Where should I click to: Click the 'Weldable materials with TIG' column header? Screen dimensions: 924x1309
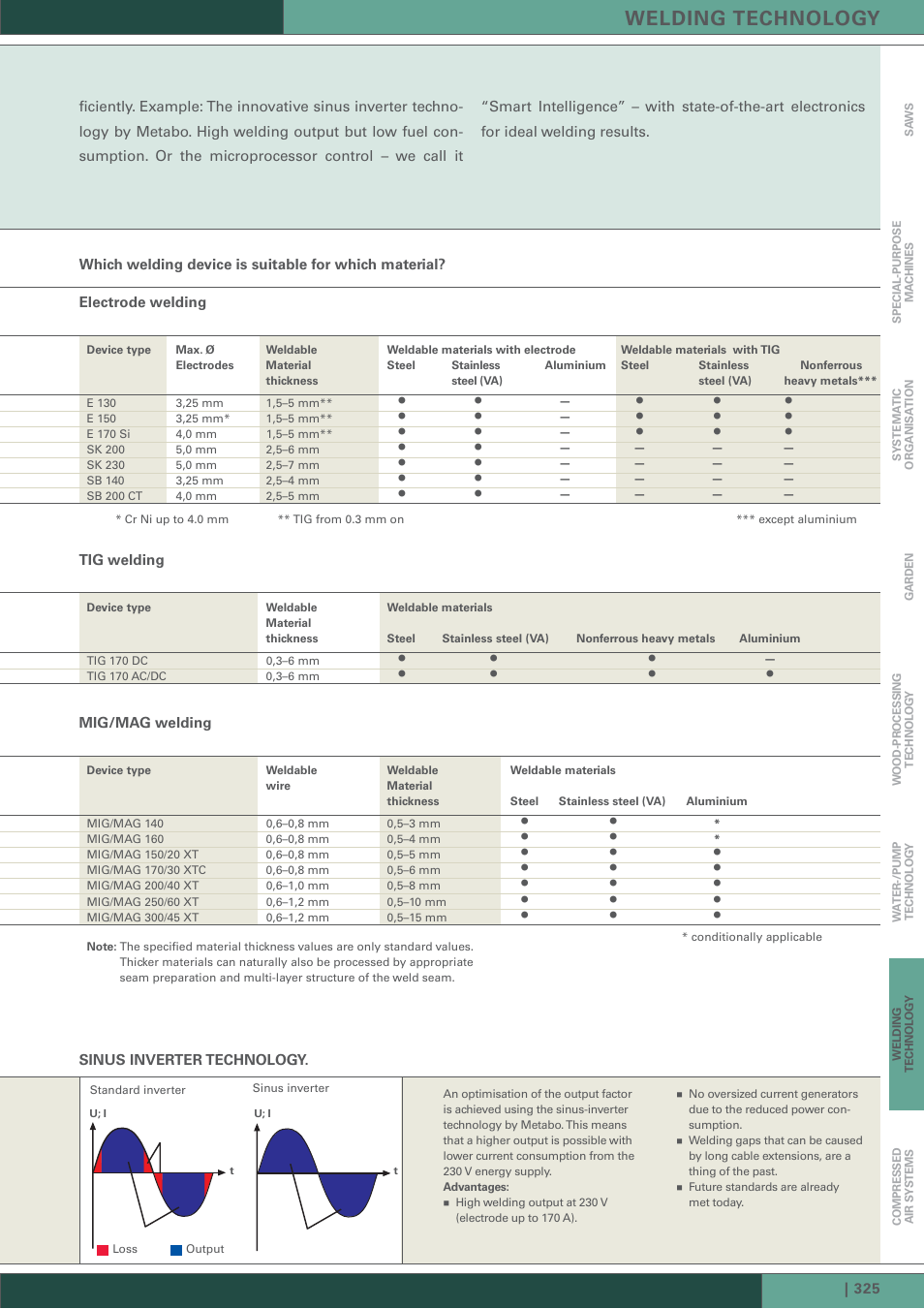click(700, 350)
